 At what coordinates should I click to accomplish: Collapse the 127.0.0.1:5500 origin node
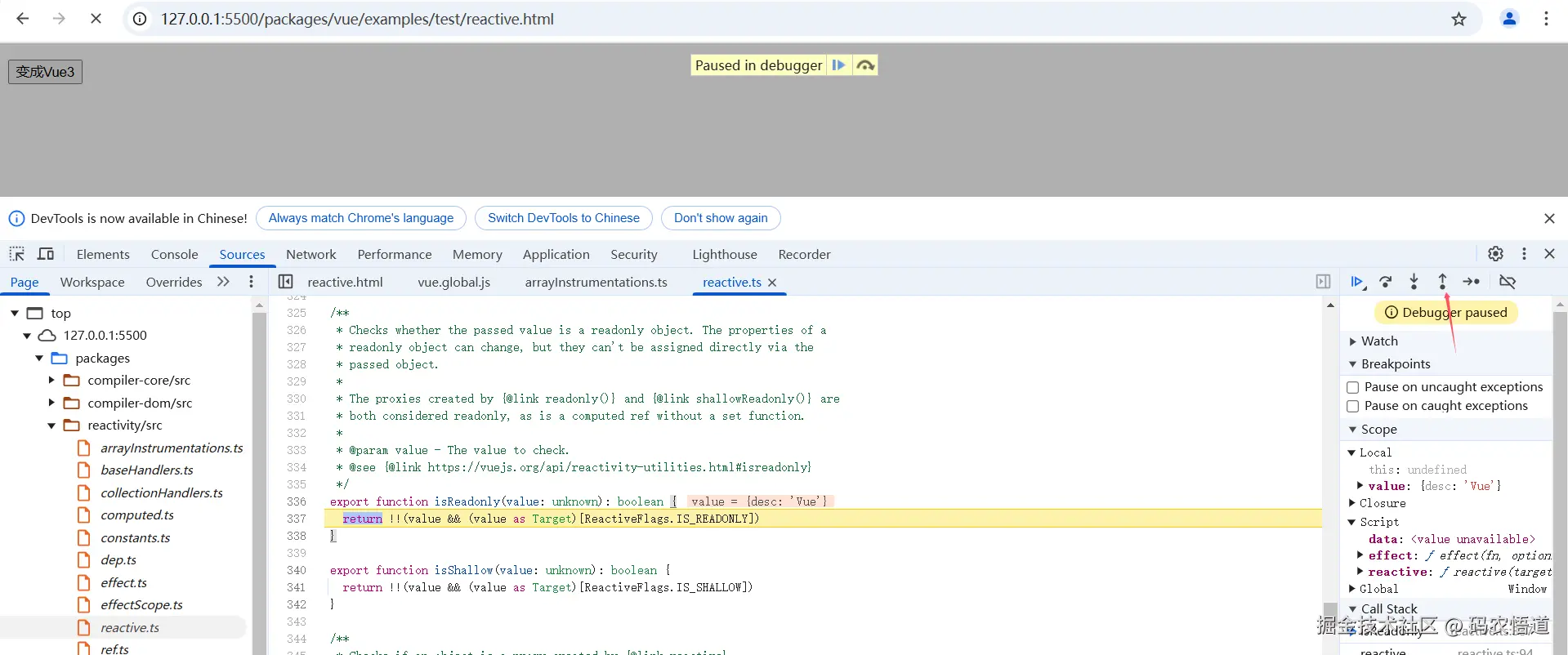coord(27,336)
